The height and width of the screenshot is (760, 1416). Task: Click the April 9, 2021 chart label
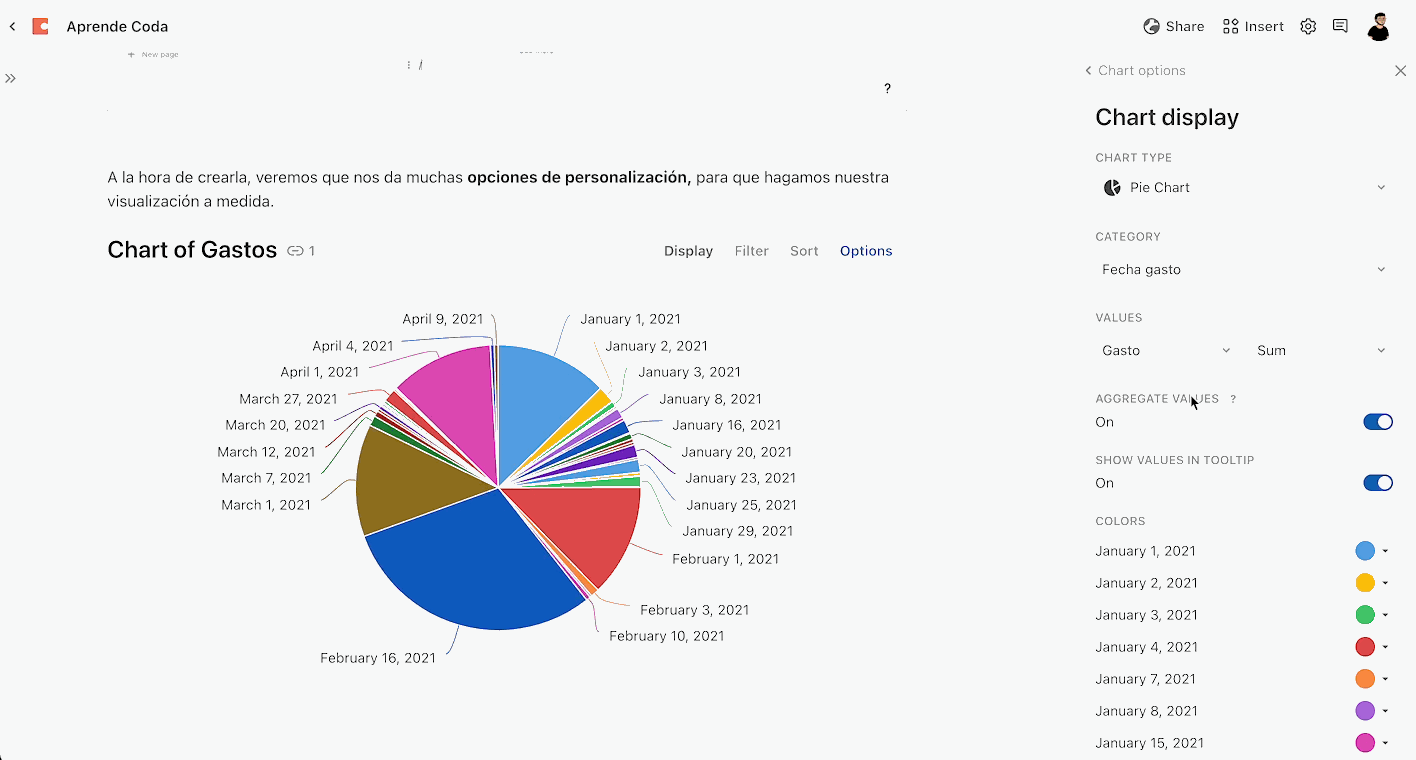click(443, 319)
